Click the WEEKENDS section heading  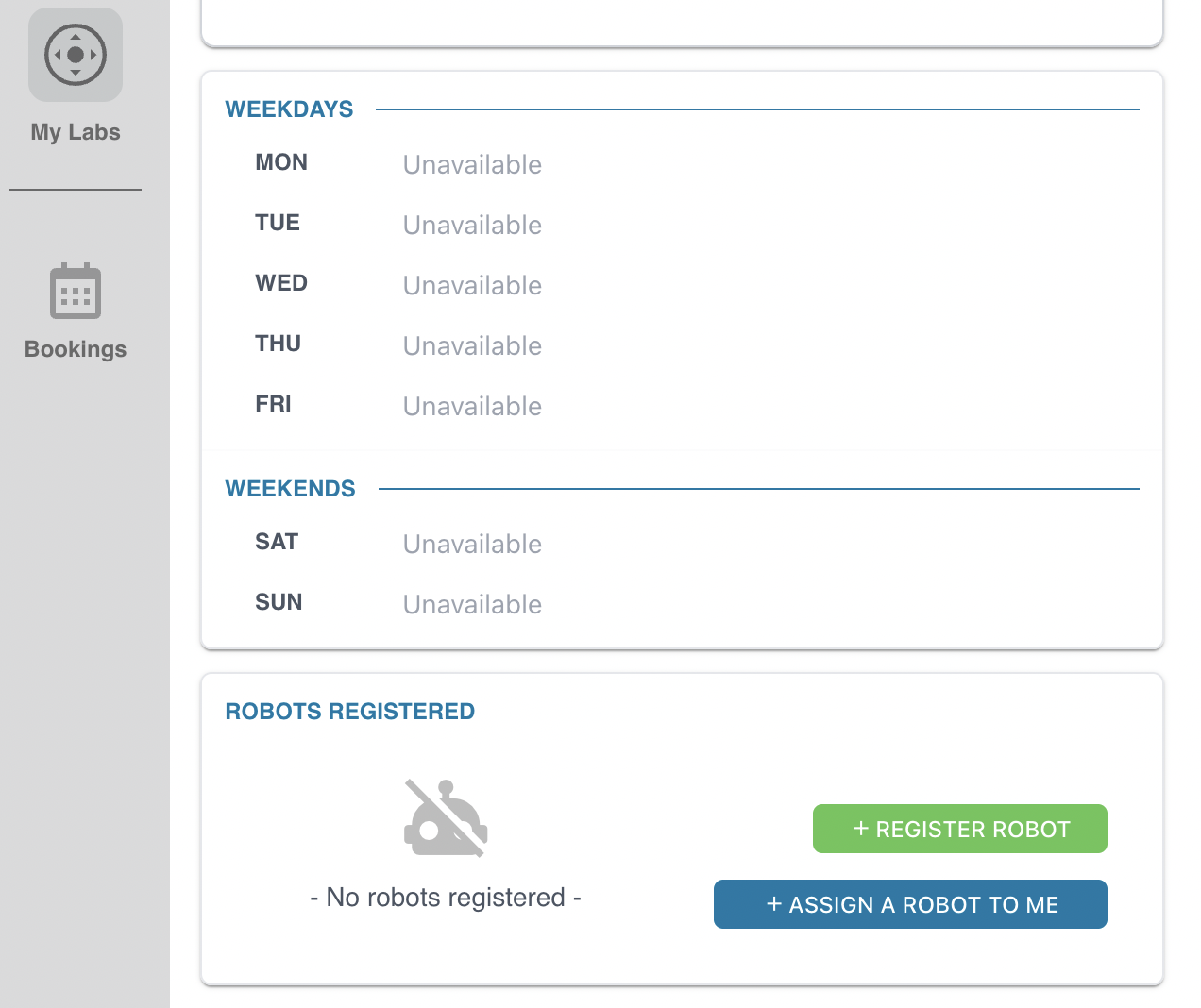[x=290, y=489]
